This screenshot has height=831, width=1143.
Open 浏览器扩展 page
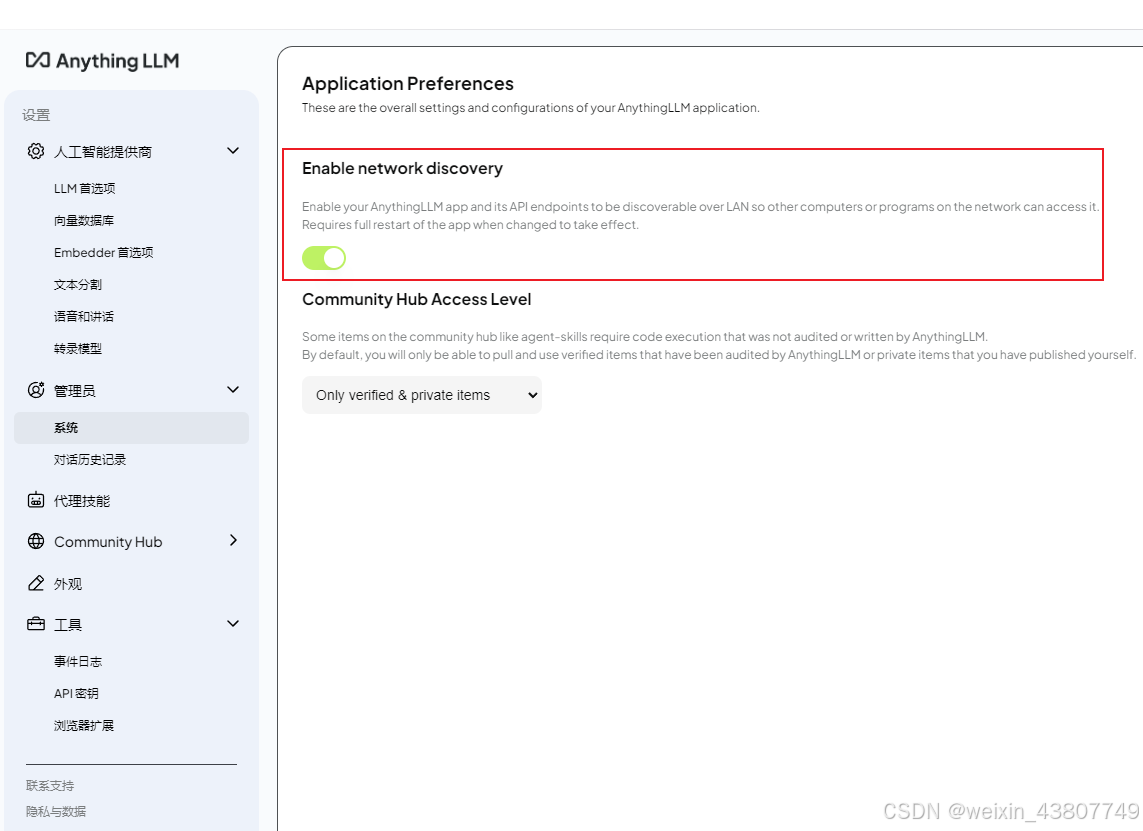coord(84,726)
